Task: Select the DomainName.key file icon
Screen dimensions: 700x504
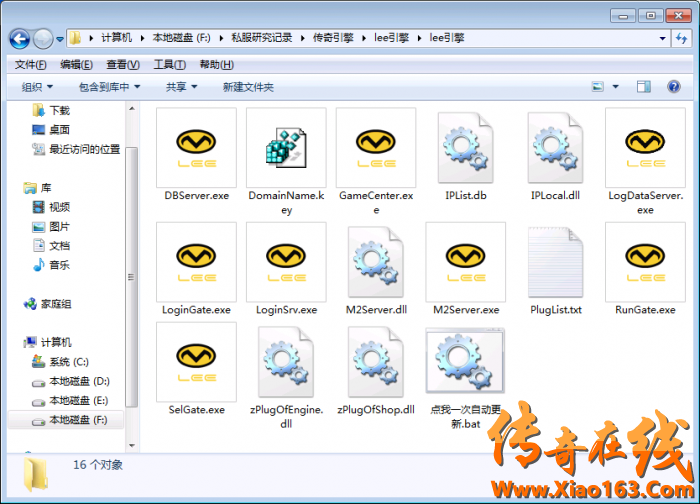Action: click(x=286, y=148)
